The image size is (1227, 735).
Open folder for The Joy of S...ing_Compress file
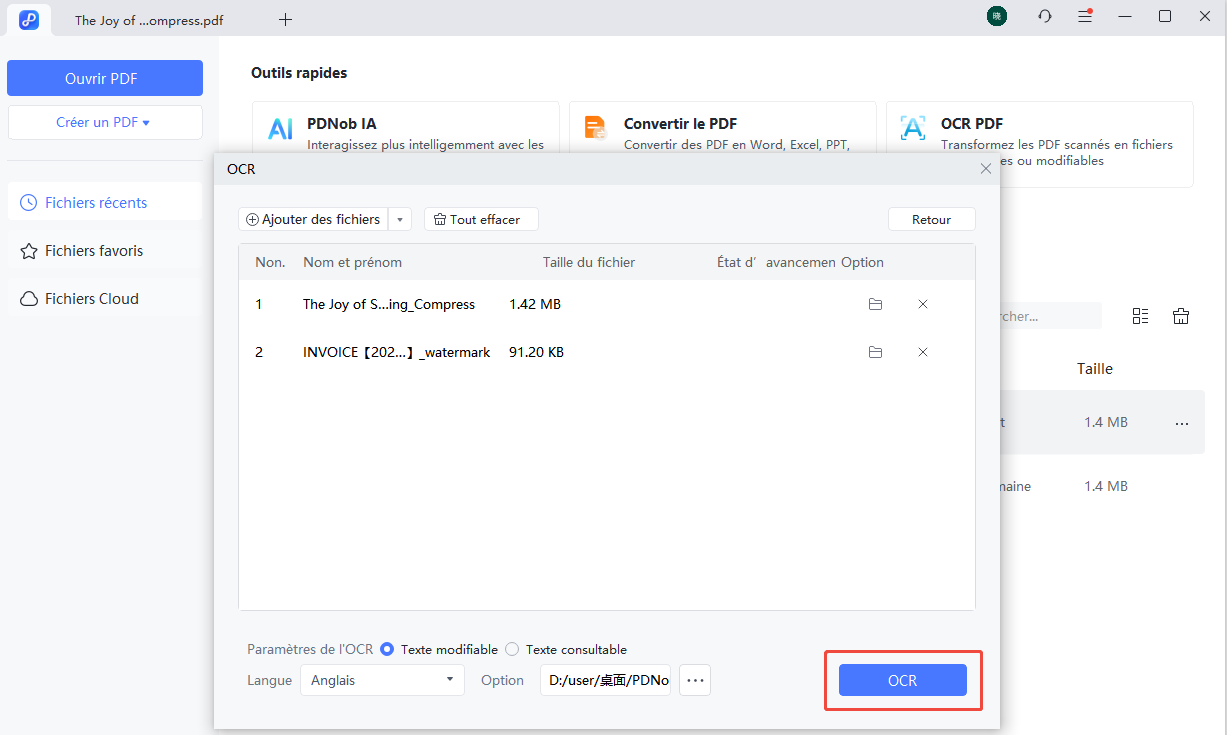point(875,304)
